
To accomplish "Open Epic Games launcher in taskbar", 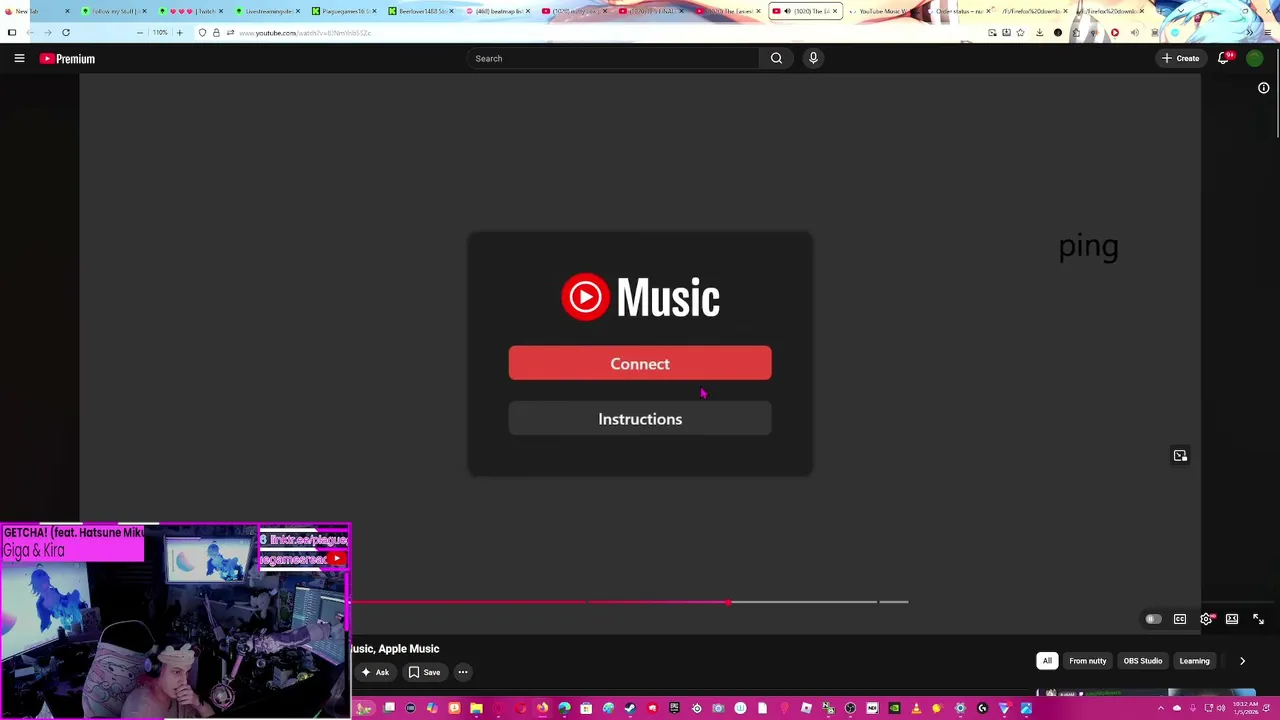I will click(674, 709).
